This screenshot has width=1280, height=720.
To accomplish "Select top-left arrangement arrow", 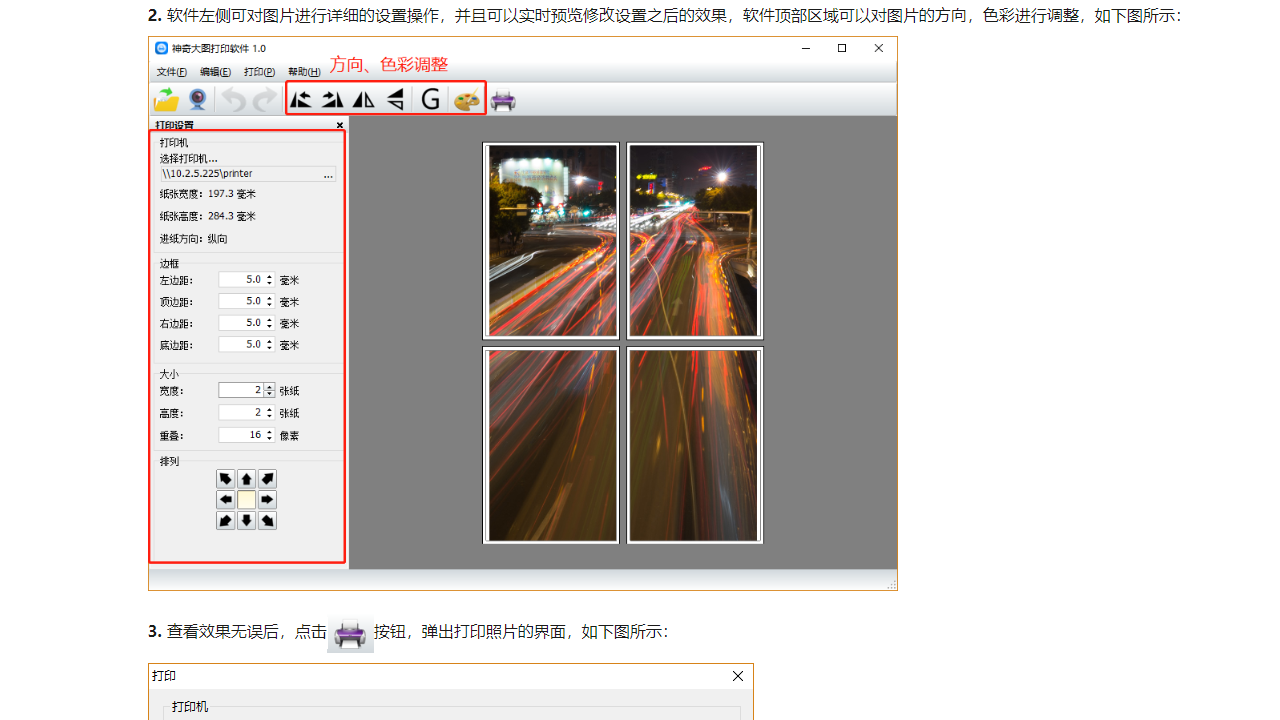I will (226, 479).
